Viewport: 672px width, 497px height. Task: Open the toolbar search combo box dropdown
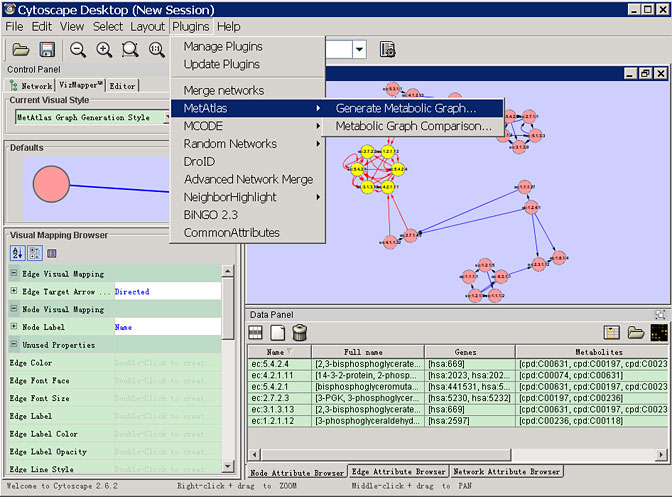359,49
